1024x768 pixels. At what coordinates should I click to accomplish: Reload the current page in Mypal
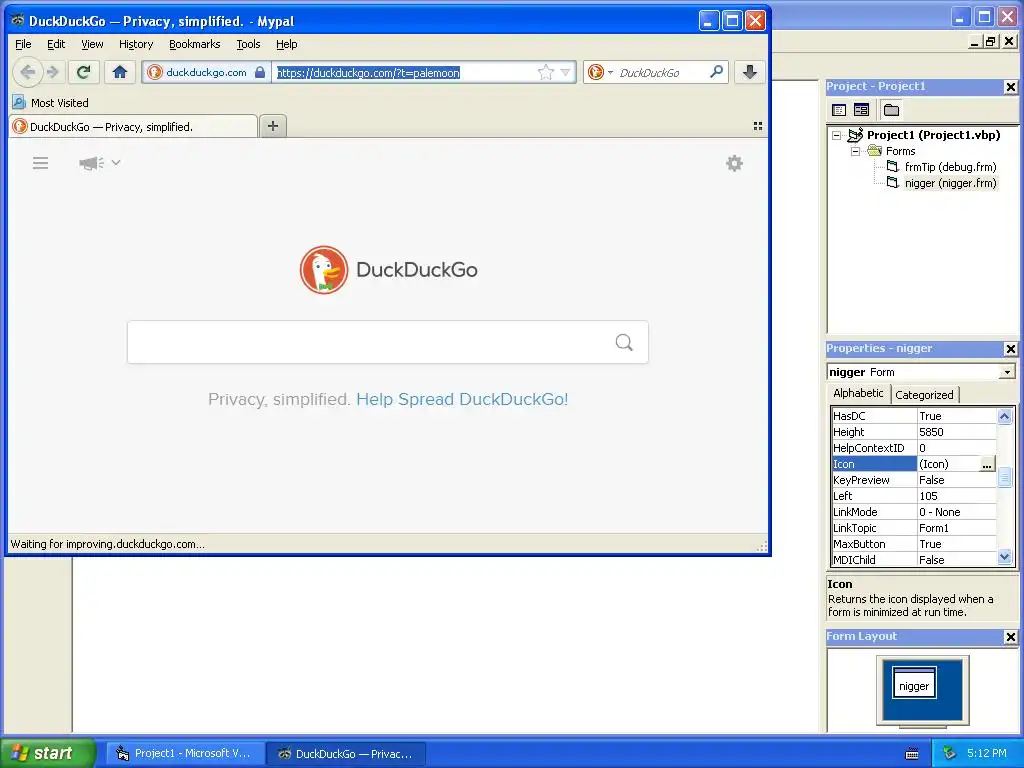click(x=83, y=72)
